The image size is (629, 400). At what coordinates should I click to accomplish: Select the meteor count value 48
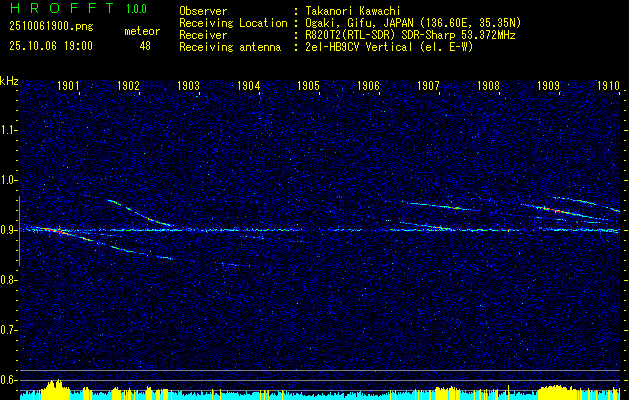(145, 46)
